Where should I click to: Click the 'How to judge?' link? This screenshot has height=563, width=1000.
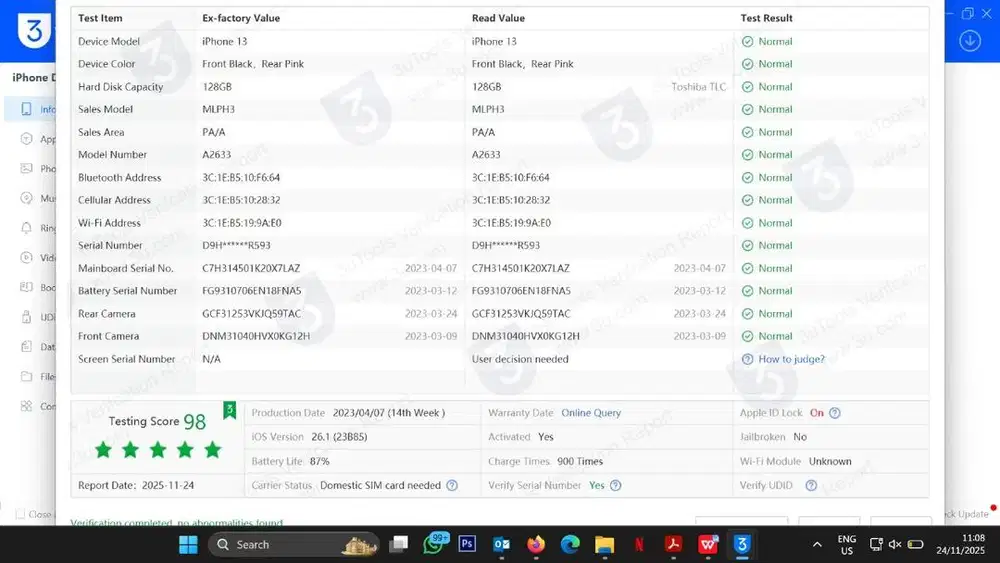(784, 359)
